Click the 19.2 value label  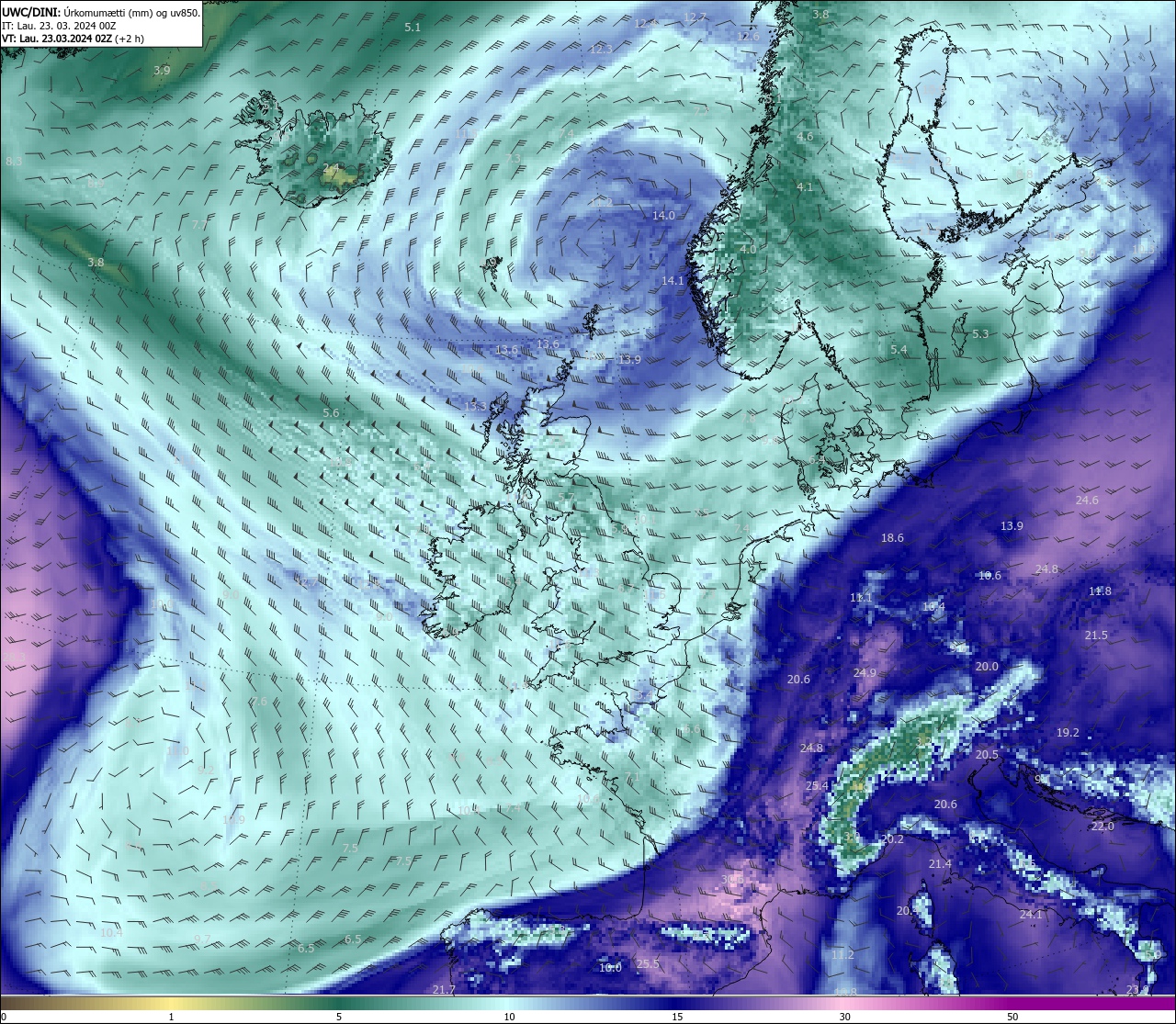click(1068, 732)
